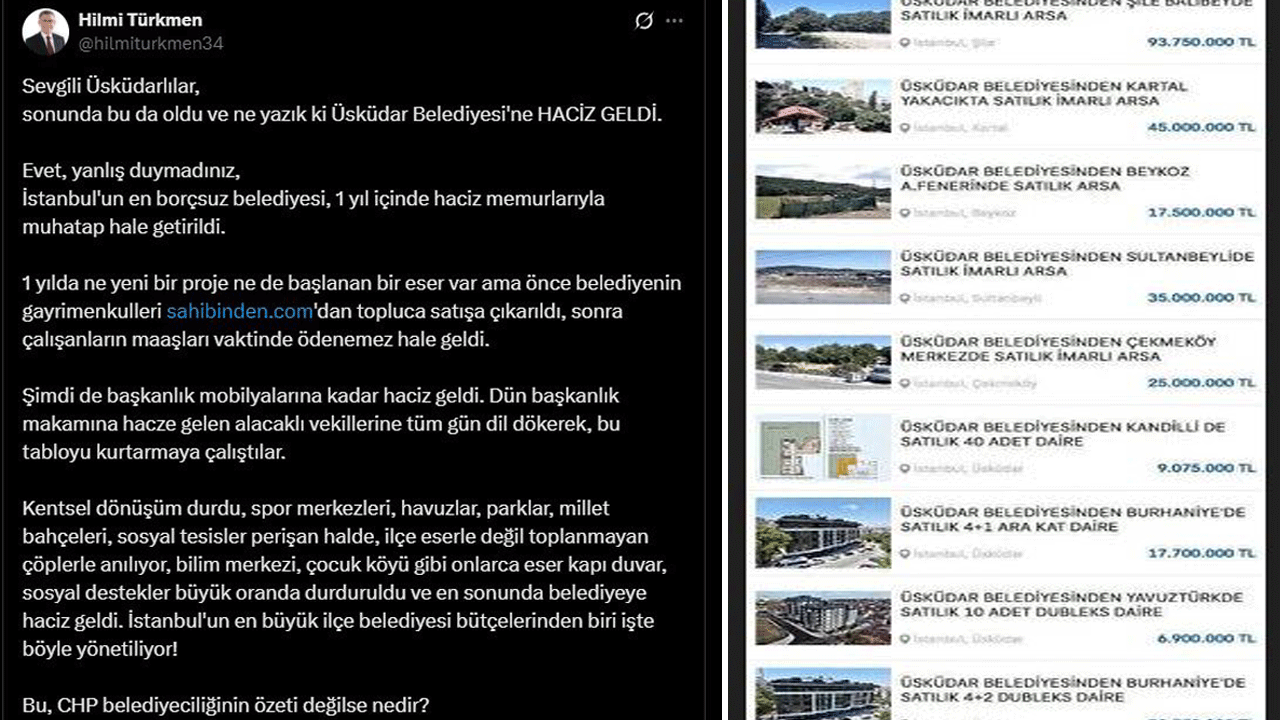Open the Burhaniye 4+2 dubleks daire listing title
1280x720 pixels.
1072,689
